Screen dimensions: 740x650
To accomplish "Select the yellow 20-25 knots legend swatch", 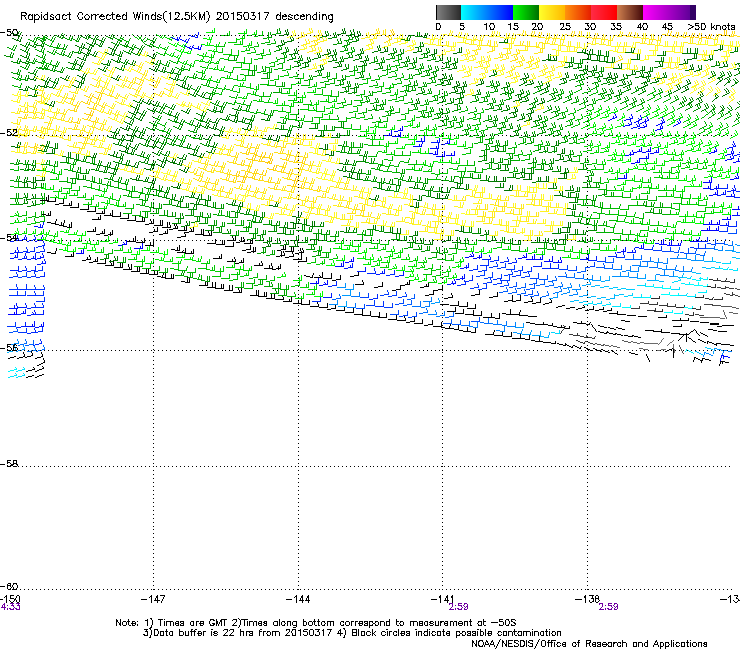I will (x=552, y=12).
